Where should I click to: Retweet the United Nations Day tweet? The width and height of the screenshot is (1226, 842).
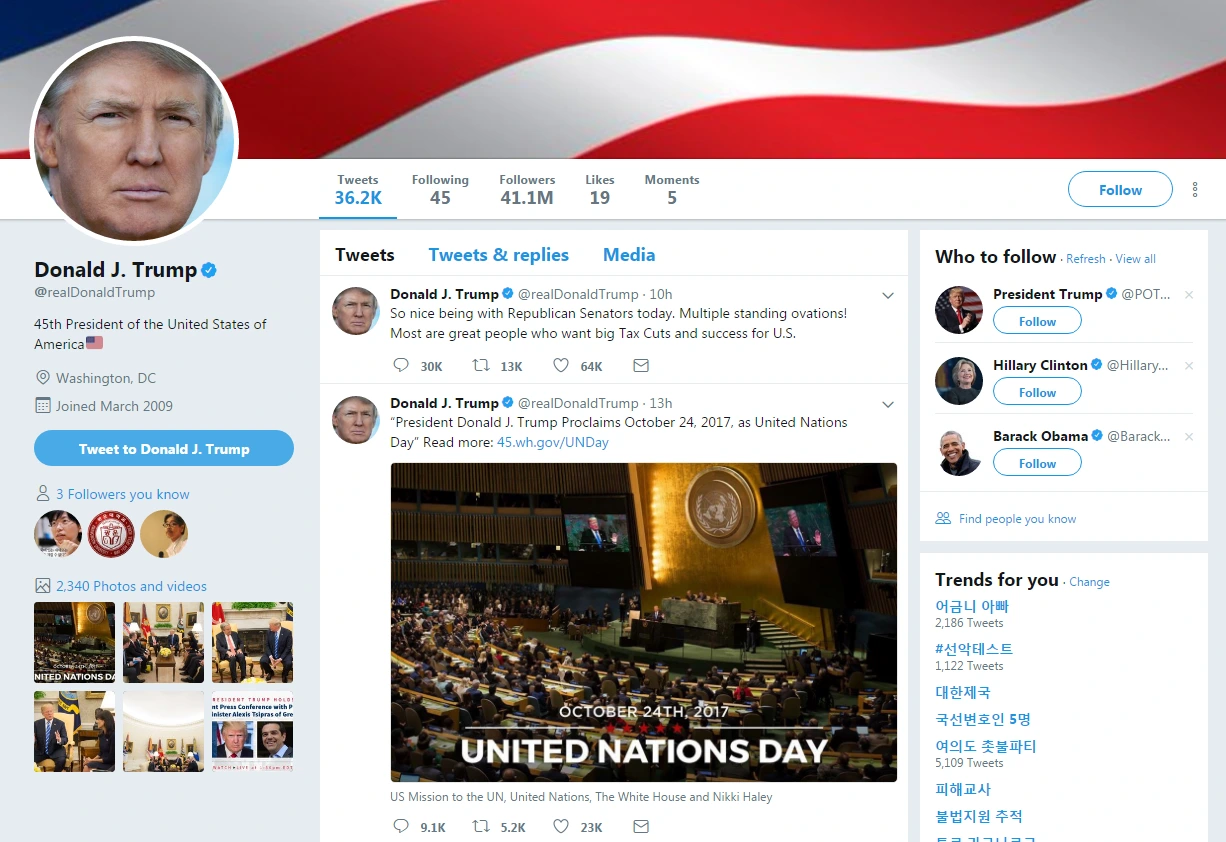tap(481, 826)
